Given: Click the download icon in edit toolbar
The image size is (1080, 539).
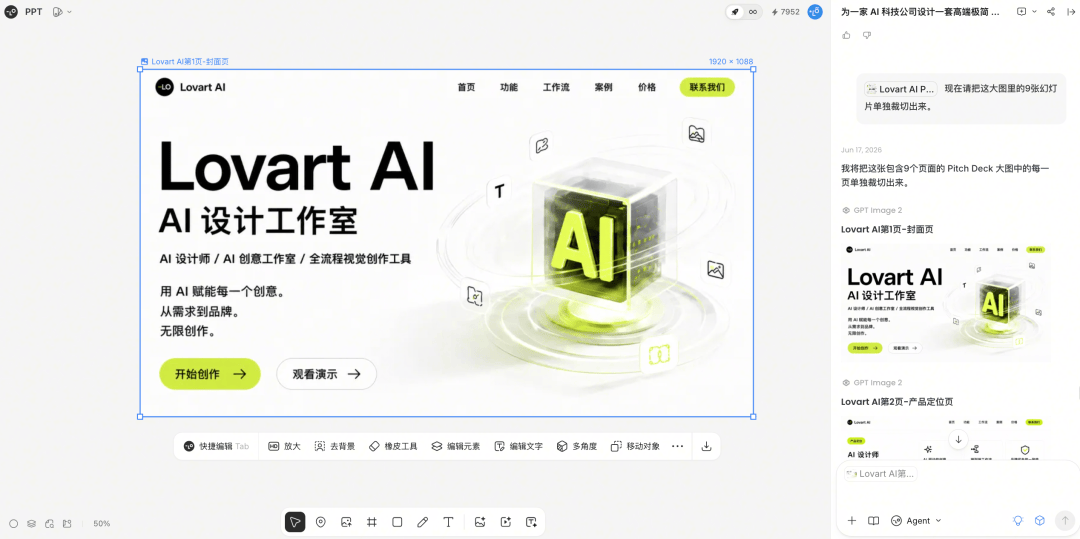Looking at the screenshot, I should click(706, 446).
